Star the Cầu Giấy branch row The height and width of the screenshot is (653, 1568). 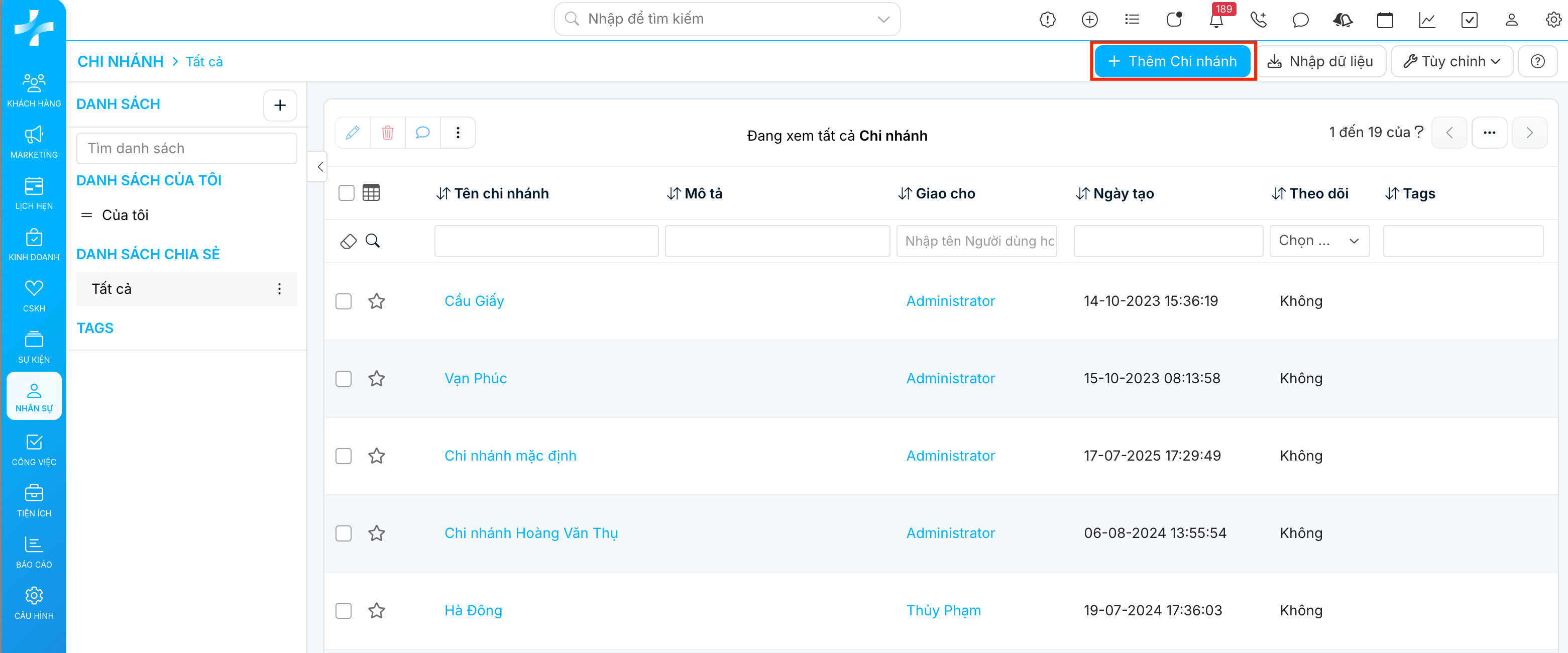click(x=377, y=301)
